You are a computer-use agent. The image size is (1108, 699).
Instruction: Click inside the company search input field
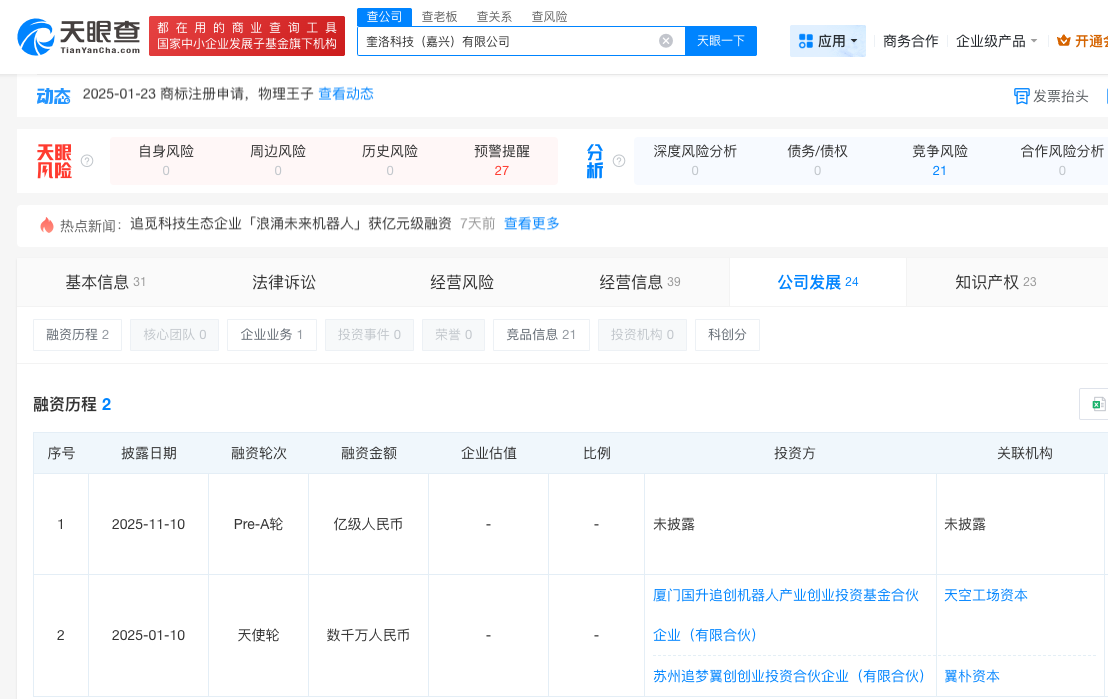[505, 41]
